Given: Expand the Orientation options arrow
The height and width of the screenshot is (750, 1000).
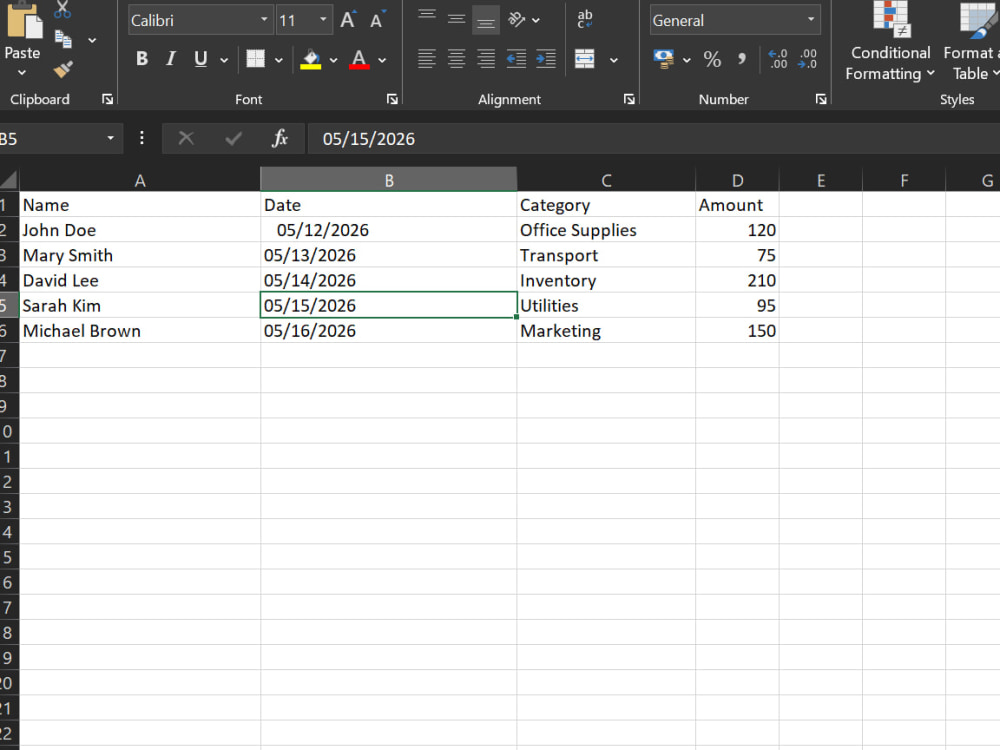Looking at the screenshot, I should 536,20.
